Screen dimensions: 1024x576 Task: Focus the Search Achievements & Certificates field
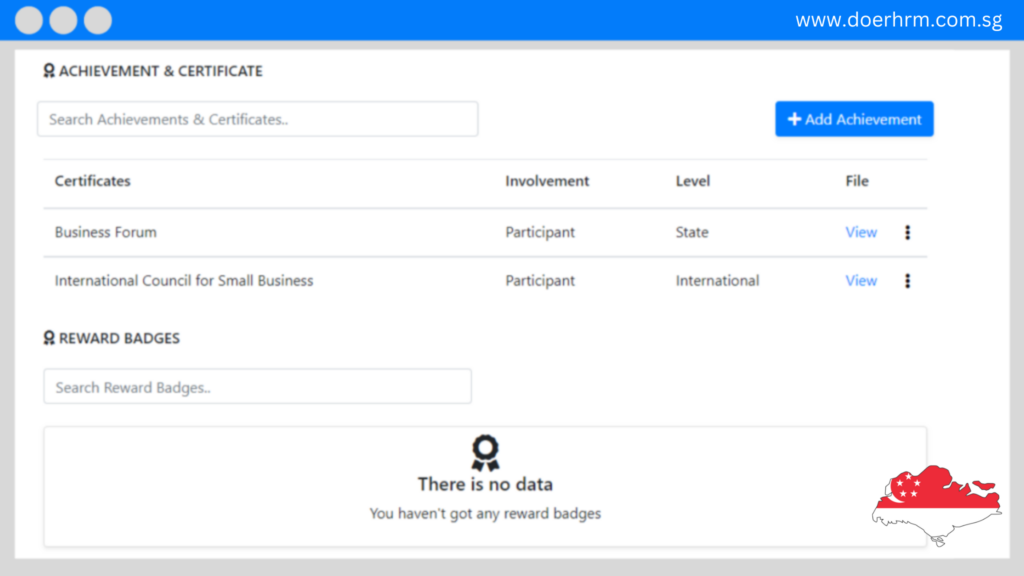click(257, 119)
